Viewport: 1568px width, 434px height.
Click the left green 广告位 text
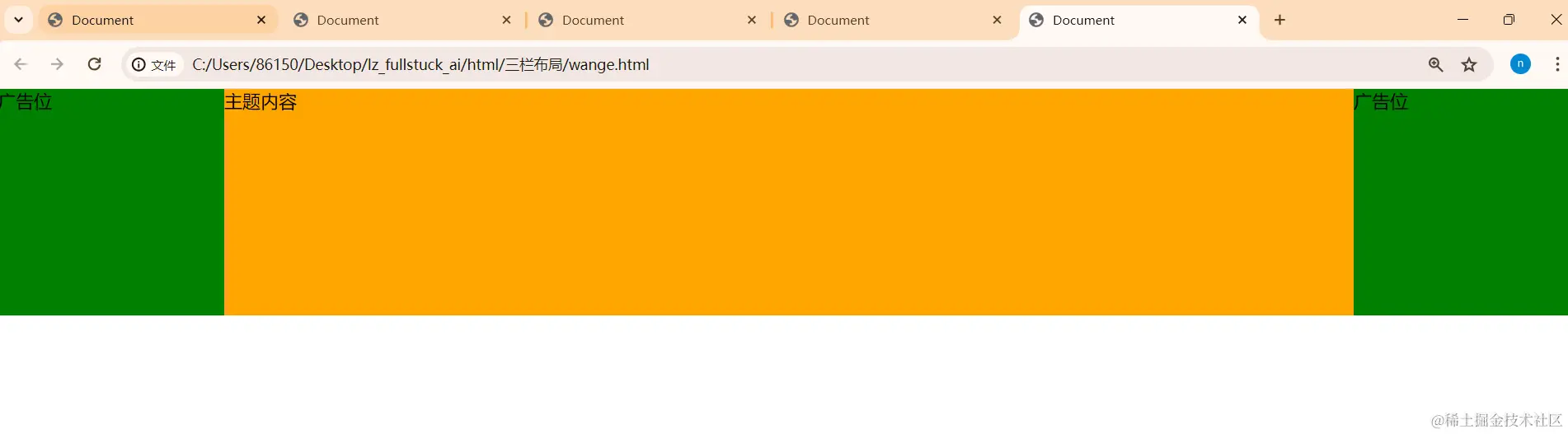point(26,102)
